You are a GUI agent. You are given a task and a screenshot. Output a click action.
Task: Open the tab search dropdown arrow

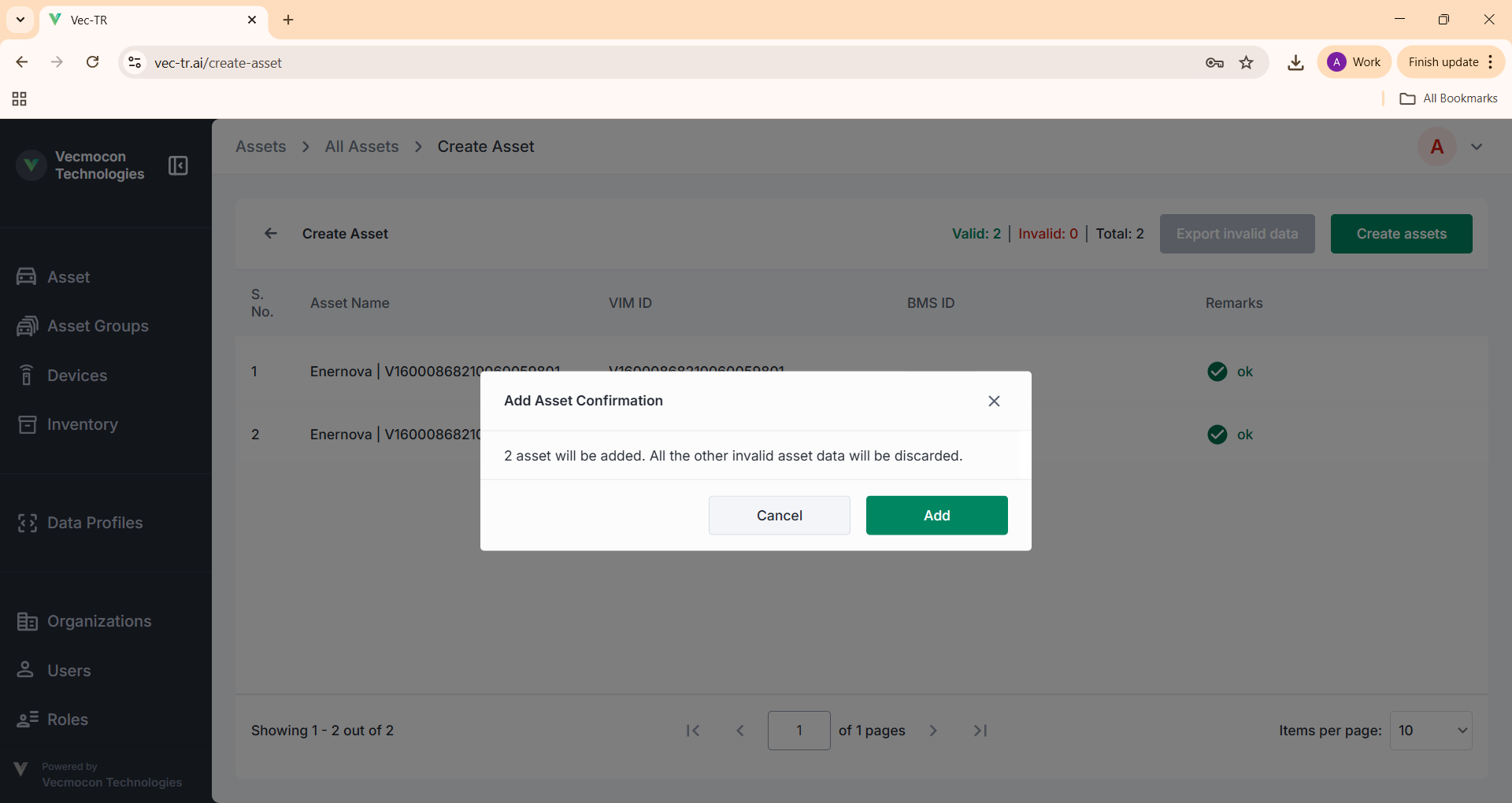pyautogui.click(x=20, y=20)
